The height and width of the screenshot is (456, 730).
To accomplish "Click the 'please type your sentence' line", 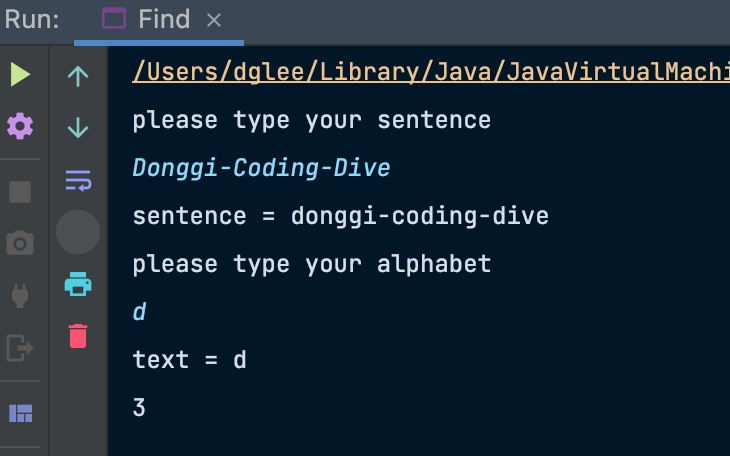I will coord(311,120).
